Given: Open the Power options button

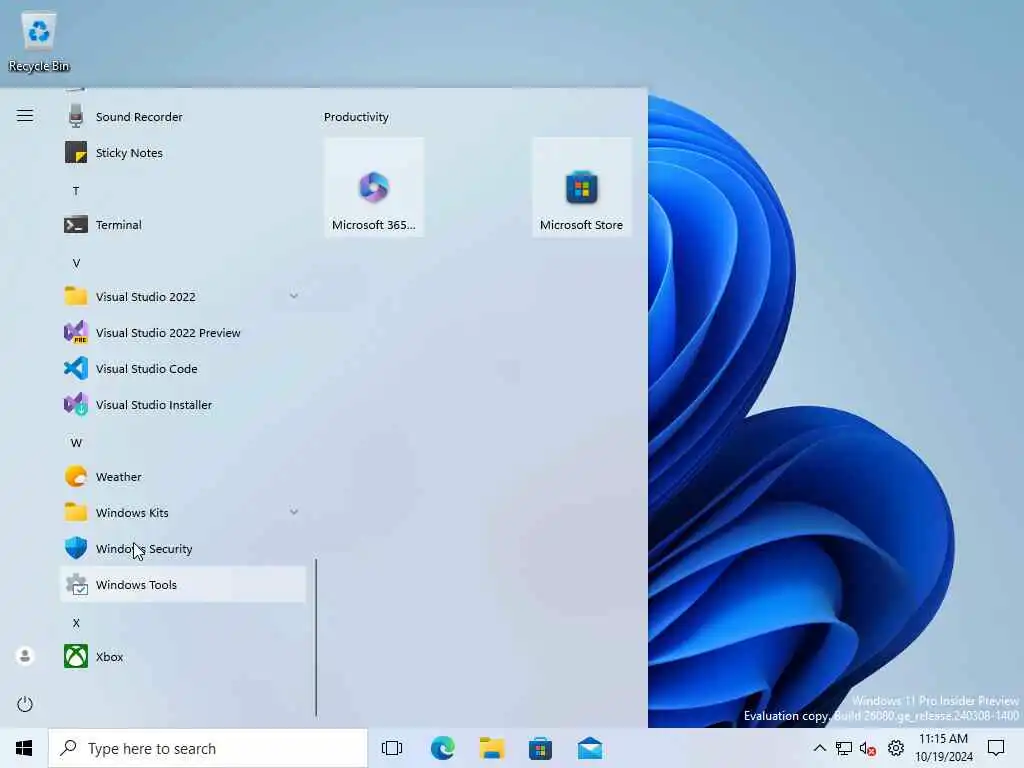Looking at the screenshot, I should tap(25, 704).
